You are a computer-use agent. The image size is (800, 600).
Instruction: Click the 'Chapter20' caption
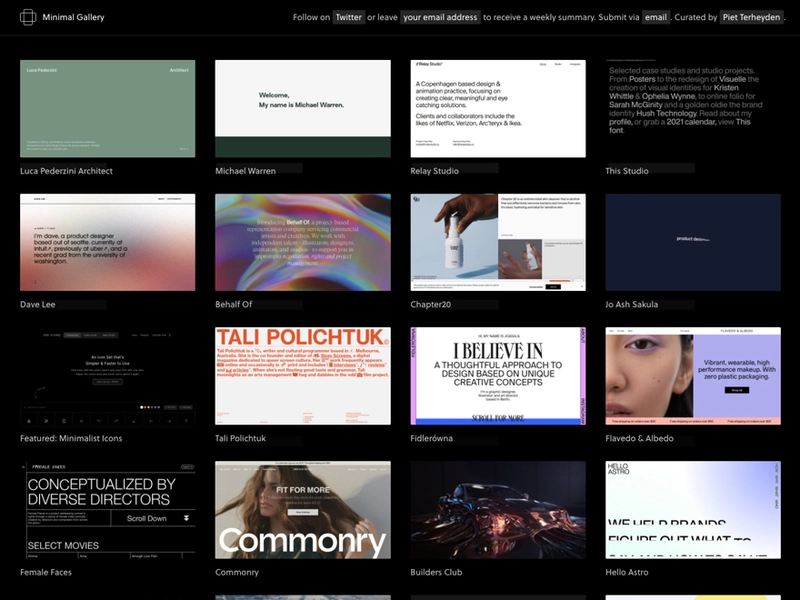pos(431,305)
